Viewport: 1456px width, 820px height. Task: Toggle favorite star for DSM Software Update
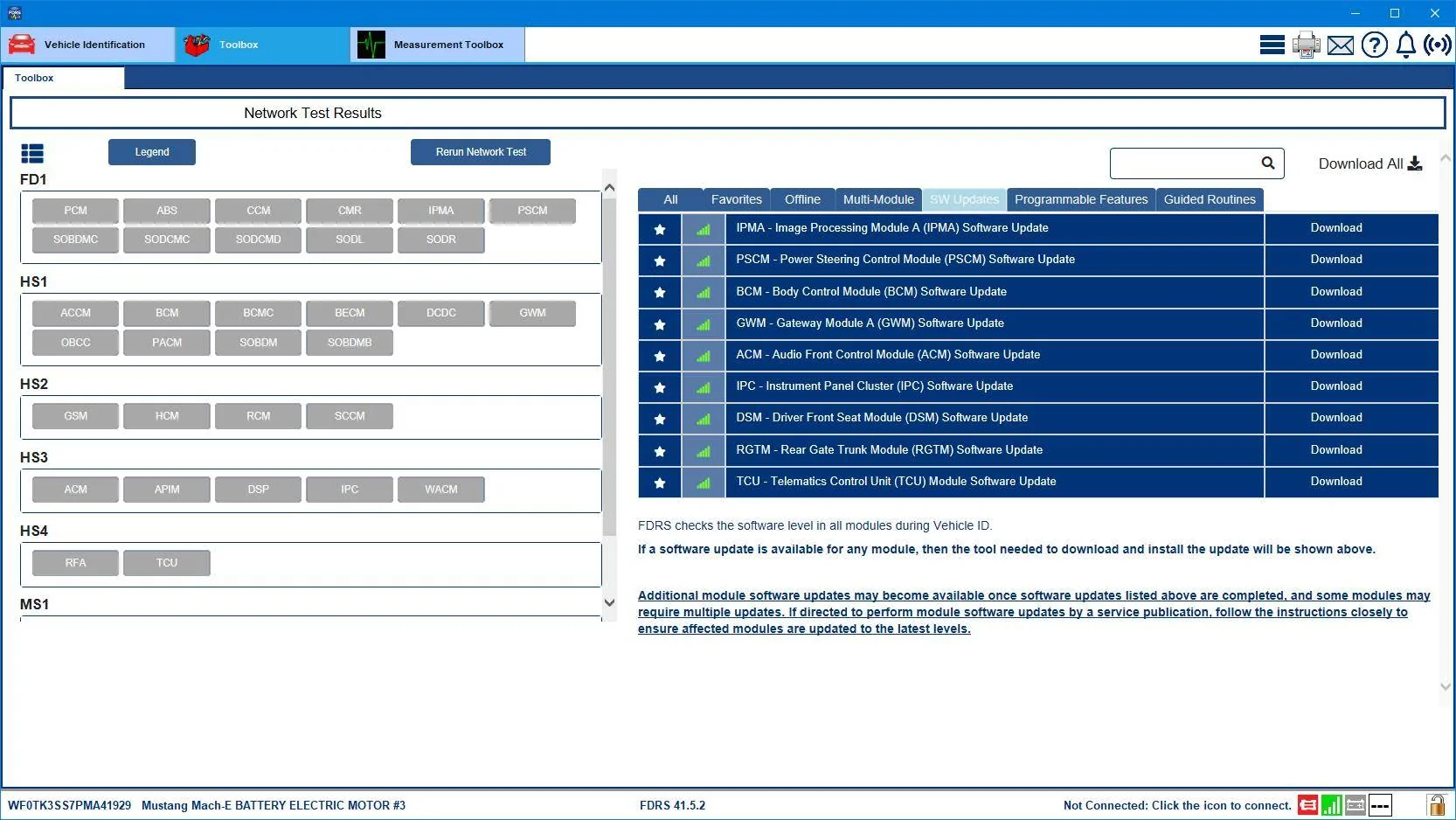click(x=660, y=419)
